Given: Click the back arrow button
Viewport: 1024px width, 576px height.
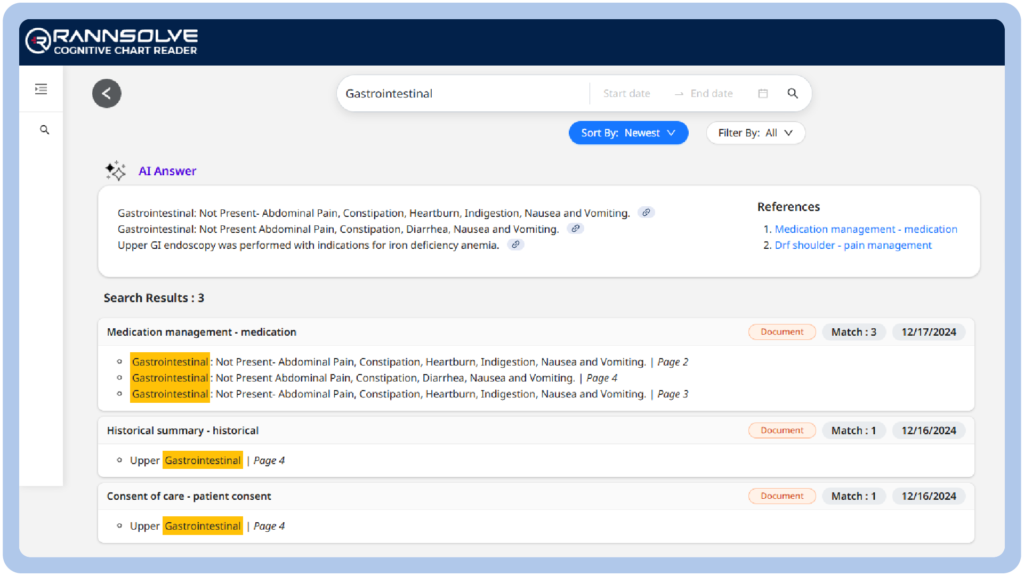Looking at the screenshot, I should 107,94.
